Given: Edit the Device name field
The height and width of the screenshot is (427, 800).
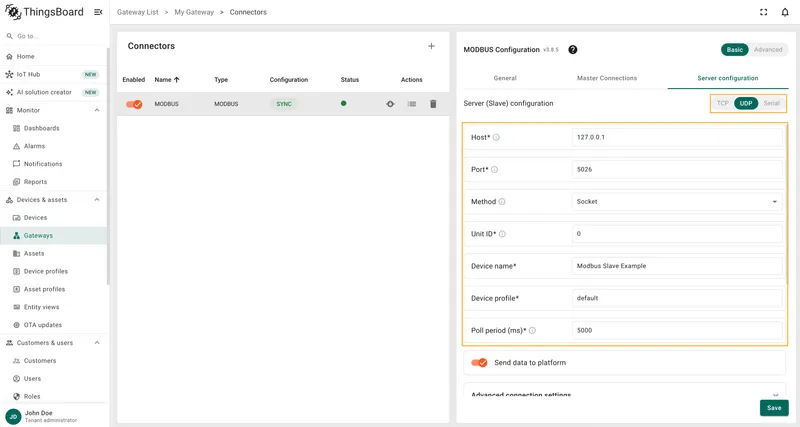Looking at the screenshot, I should (x=677, y=266).
